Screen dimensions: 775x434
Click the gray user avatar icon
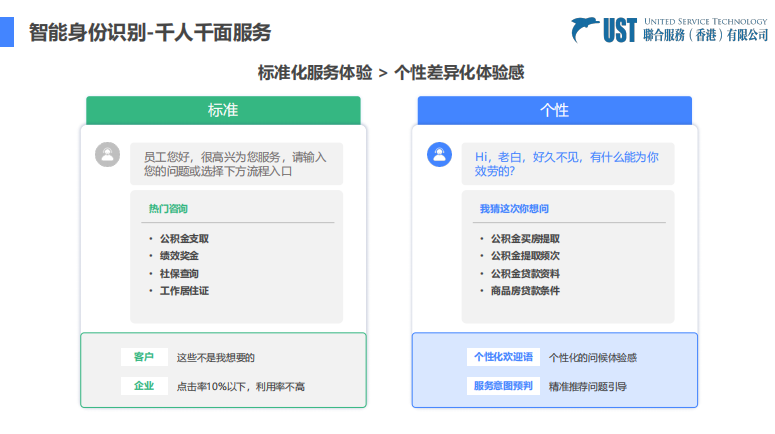[107, 154]
